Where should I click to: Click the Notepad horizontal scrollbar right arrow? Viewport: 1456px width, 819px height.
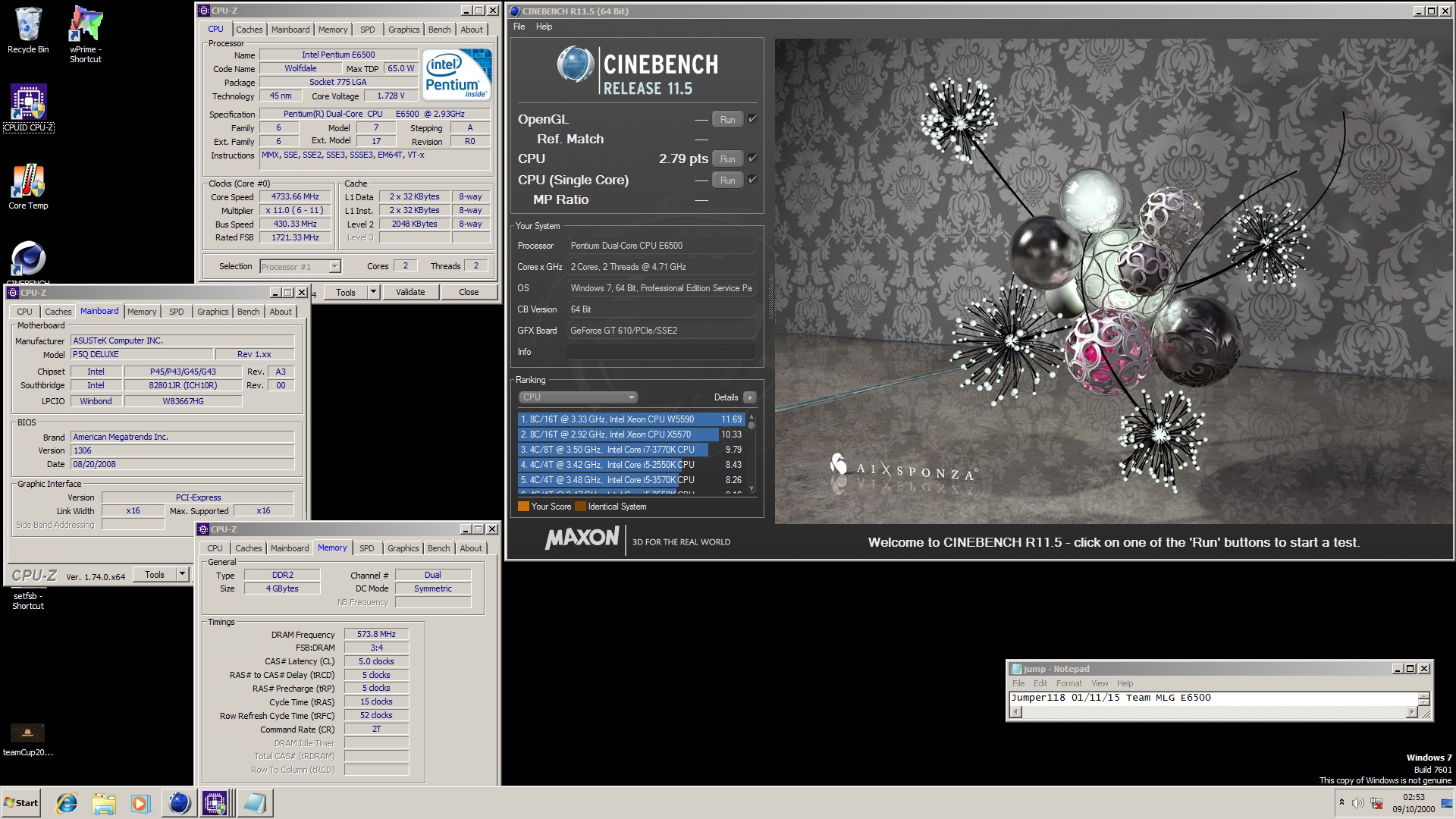pos(1411,711)
